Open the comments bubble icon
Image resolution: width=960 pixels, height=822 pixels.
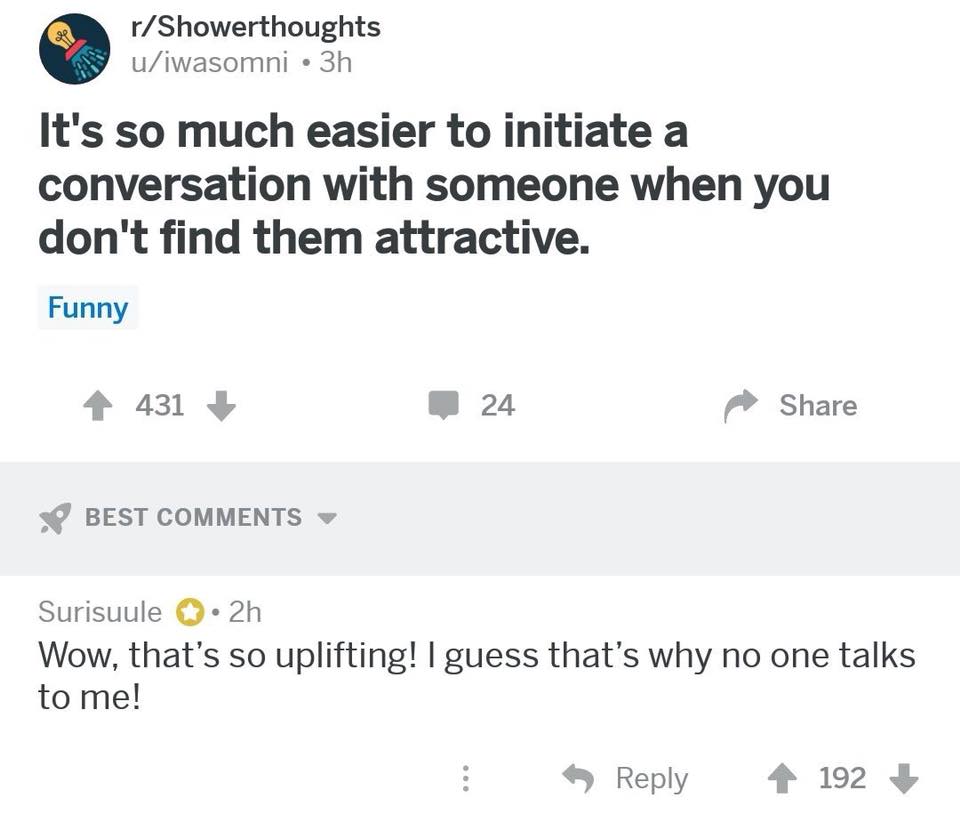pos(443,405)
